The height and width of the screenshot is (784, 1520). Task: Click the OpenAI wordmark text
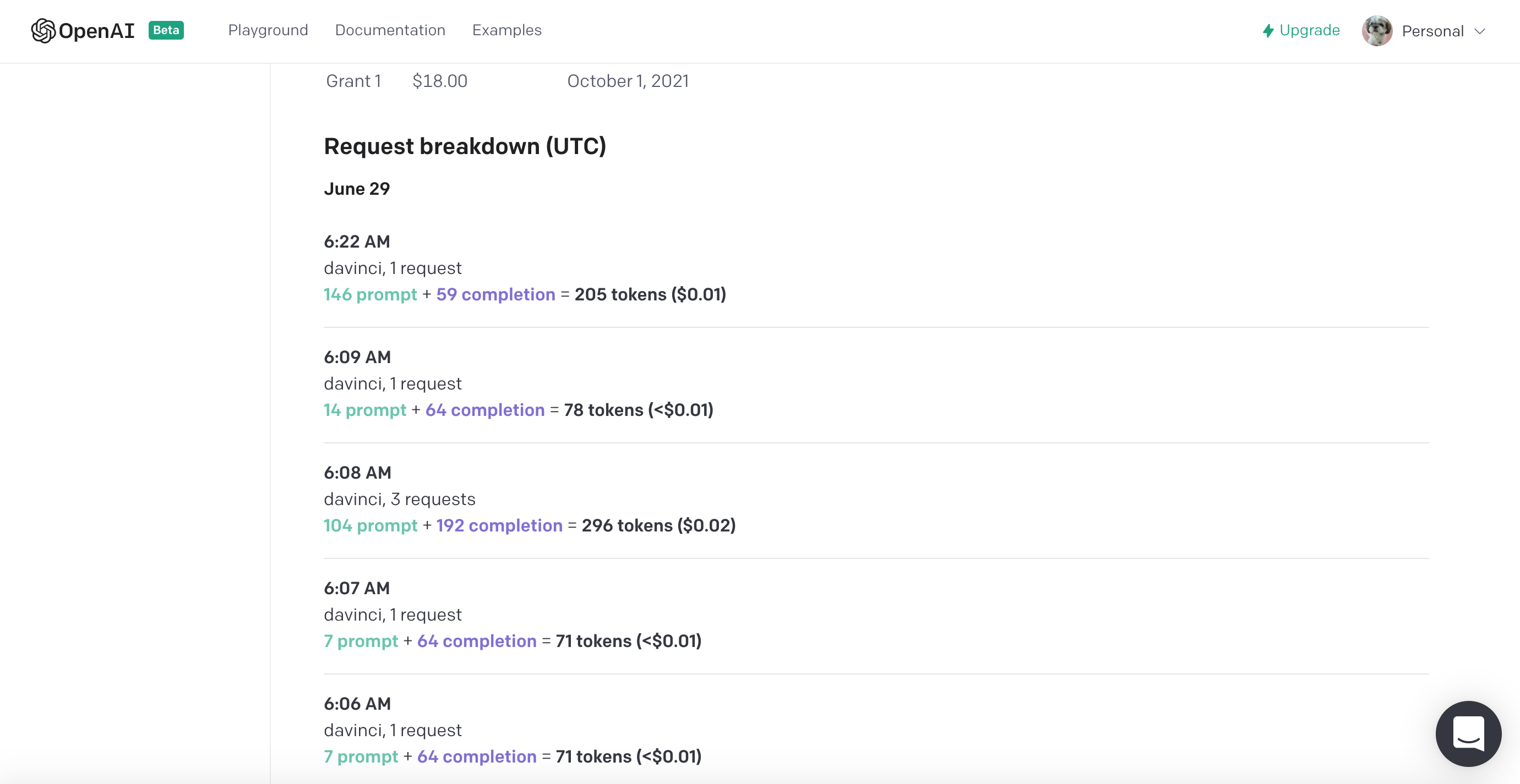coord(97,31)
